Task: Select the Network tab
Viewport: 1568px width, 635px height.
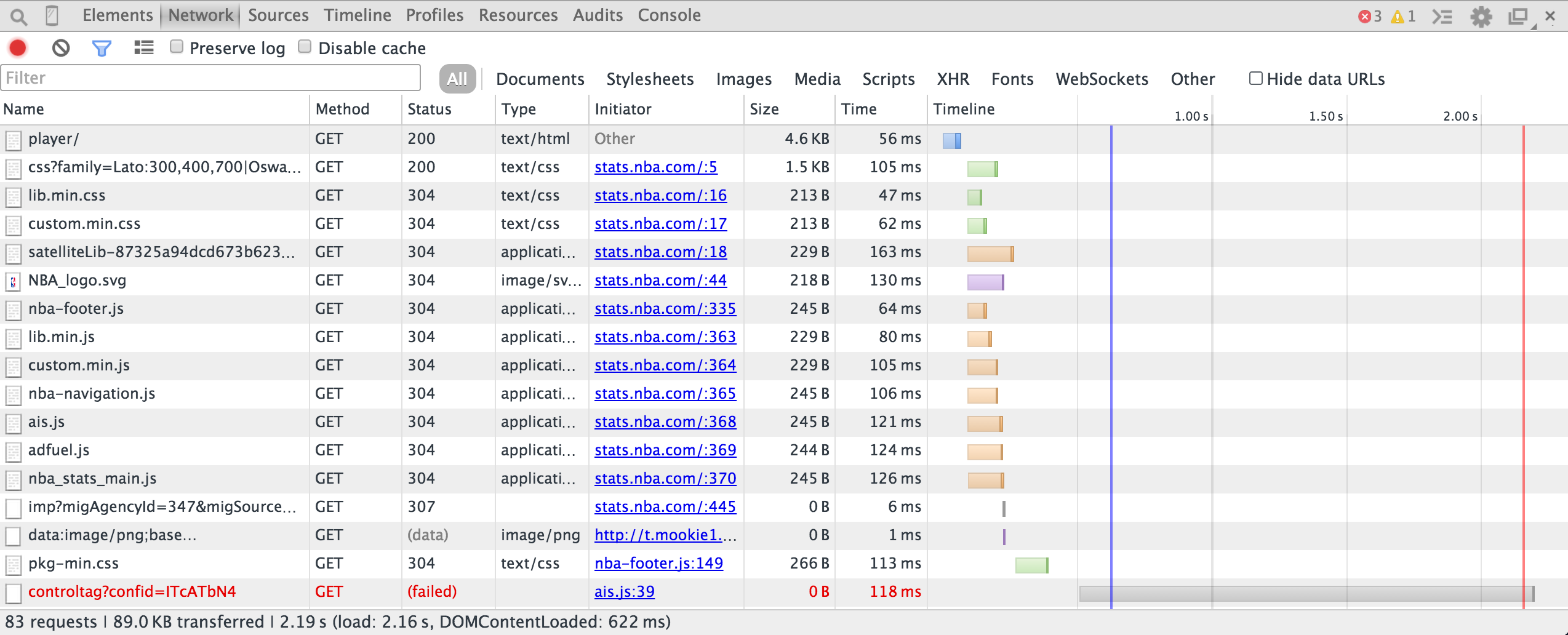Action: pos(201,15)
